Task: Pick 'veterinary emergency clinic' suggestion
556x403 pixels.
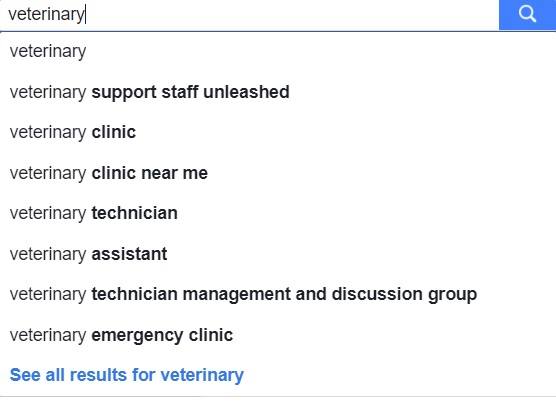Action: [x=278, y=335]
